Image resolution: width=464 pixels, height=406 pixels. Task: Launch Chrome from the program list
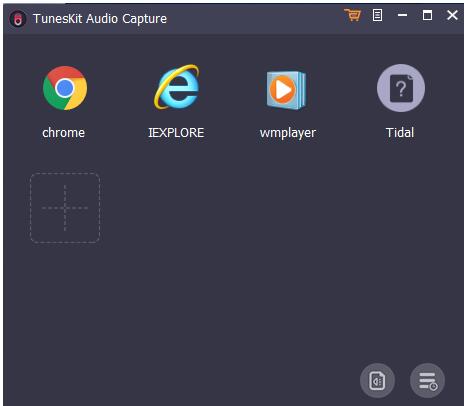tap(65, 88)
